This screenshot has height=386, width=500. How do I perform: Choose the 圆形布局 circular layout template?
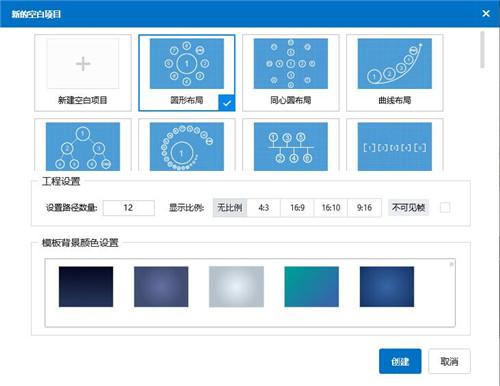click(x=187, y=73)
